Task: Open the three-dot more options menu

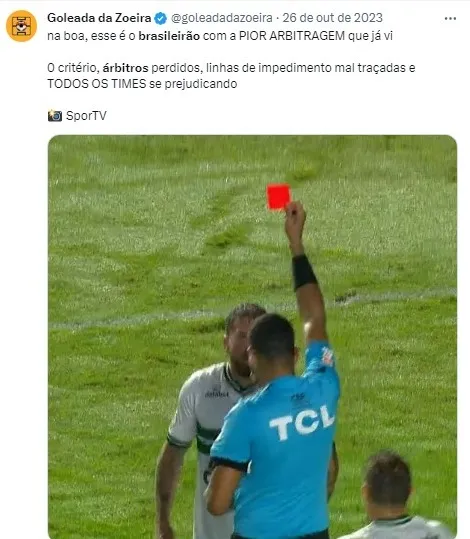Action: pyautogui.click(x=450, y=19)
